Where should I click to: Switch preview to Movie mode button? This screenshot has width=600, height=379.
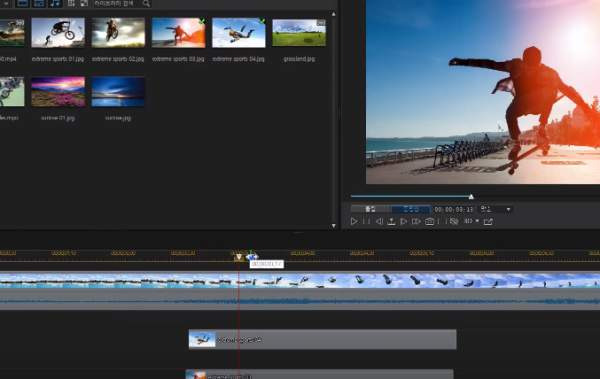coord(411,209)
